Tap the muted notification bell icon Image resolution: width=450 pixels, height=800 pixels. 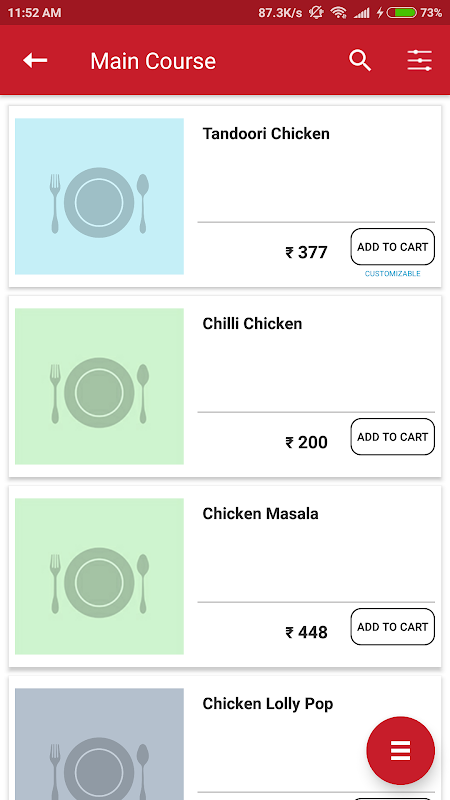click(x=316, y=13)
